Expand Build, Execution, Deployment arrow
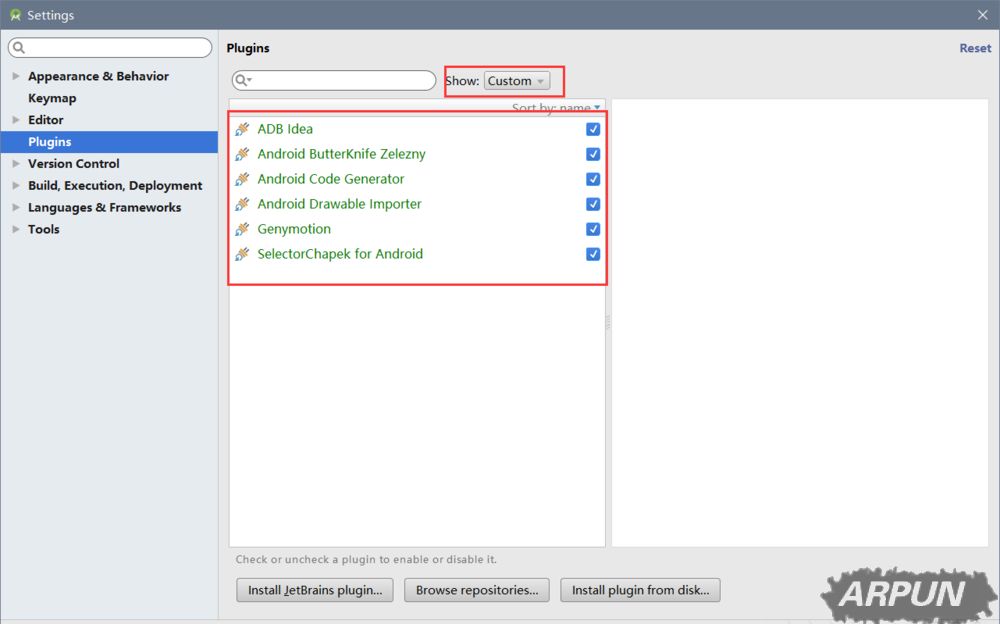Viewport: 1000px width, 624px height. tap(16, 185)
